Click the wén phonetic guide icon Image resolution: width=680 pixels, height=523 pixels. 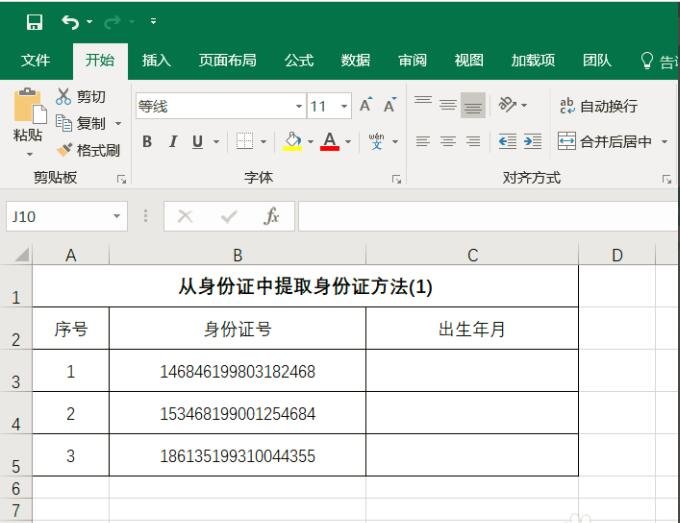376,141
